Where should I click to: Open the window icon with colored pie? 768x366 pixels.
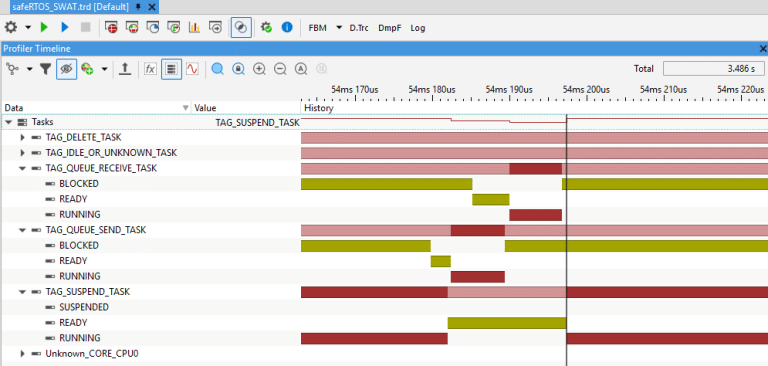pos(174,28)
